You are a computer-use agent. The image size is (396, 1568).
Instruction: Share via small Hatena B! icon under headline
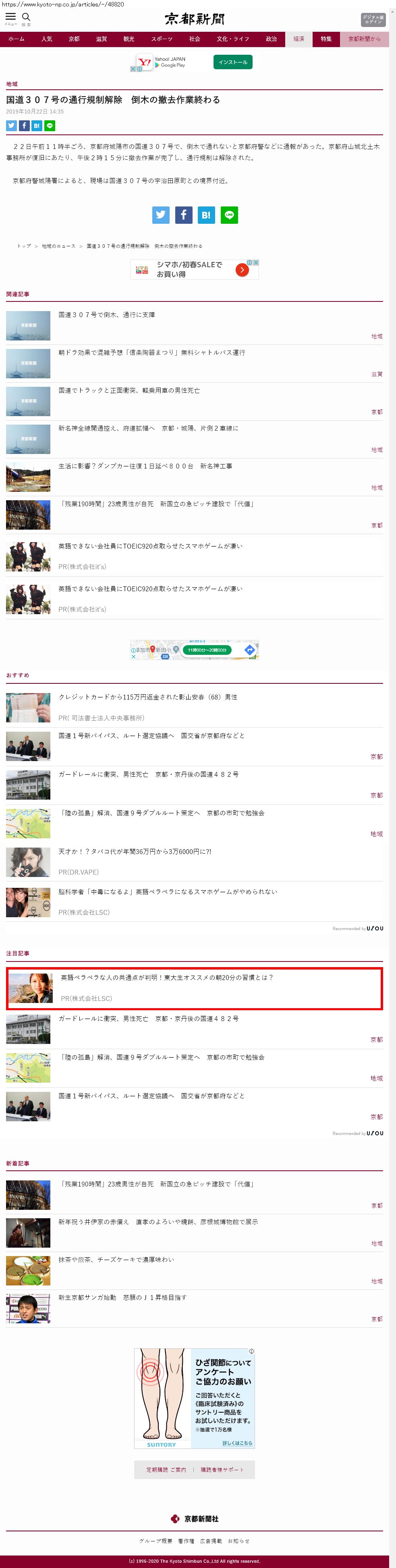[37, 126]
